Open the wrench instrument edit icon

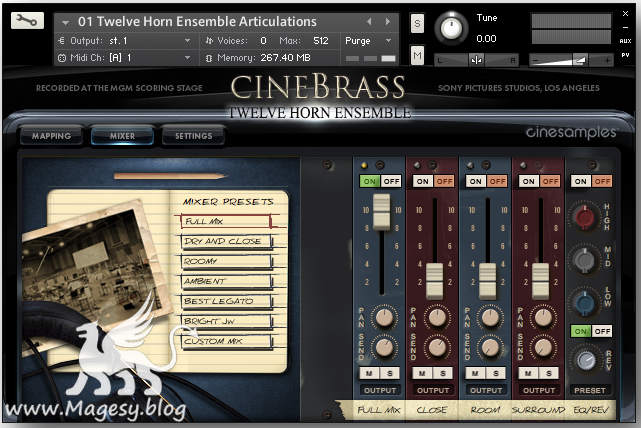27,20
